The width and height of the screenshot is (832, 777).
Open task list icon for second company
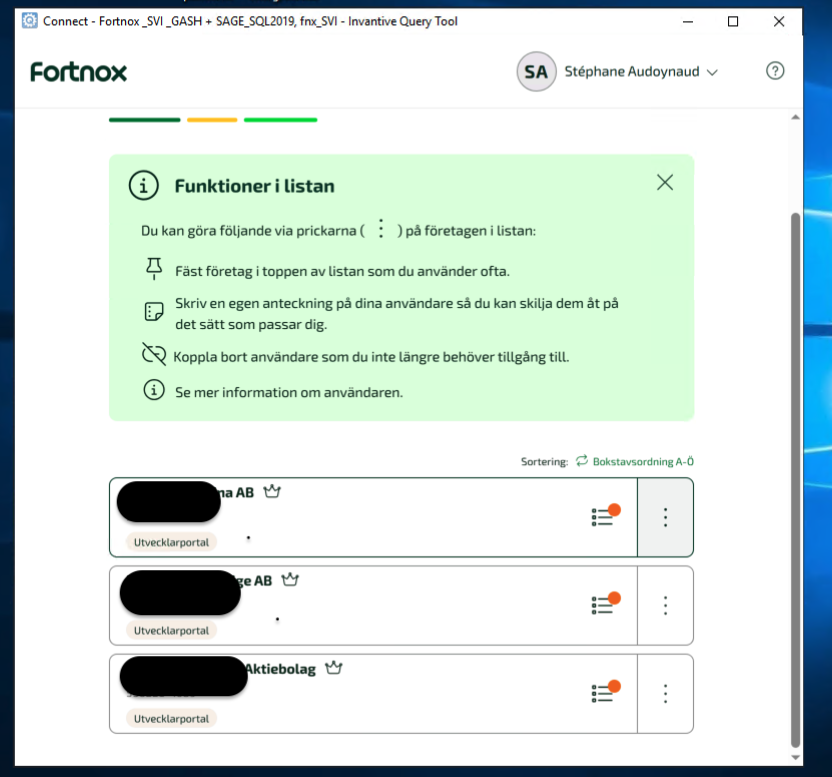click(604, 605)
